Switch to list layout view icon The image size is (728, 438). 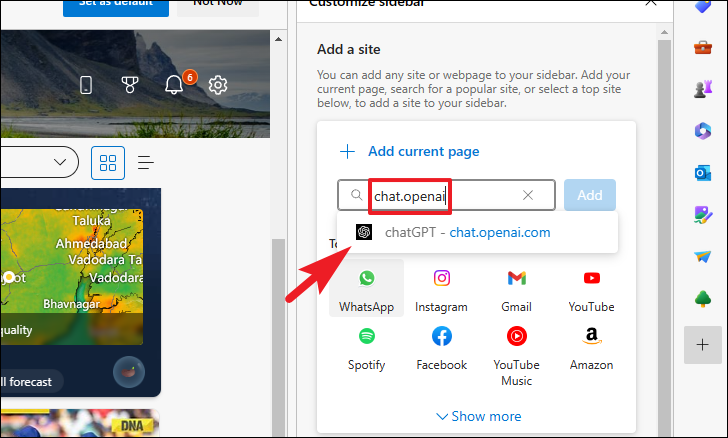(x=145, y=163)
